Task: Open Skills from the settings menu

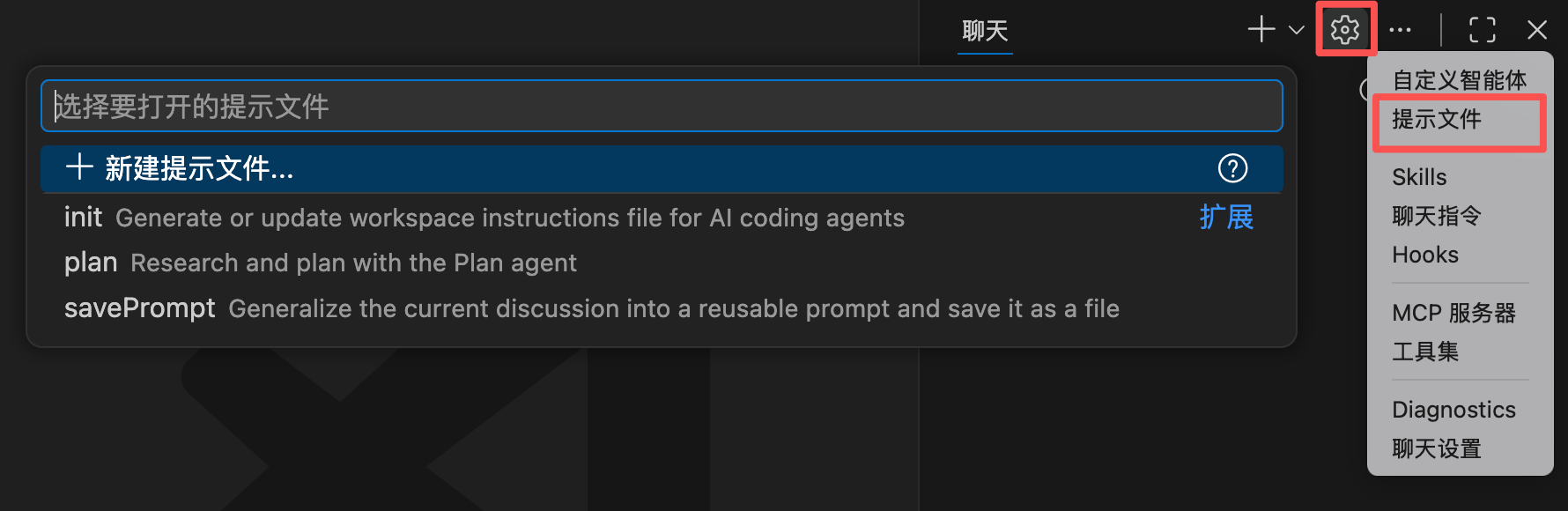Action: point(1419,177)
